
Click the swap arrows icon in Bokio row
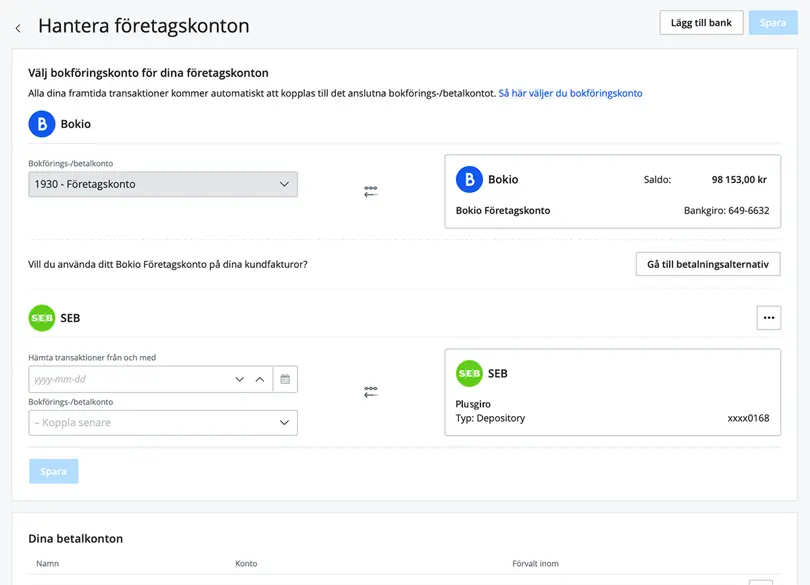pyautogui.click(x=370, y=191)
